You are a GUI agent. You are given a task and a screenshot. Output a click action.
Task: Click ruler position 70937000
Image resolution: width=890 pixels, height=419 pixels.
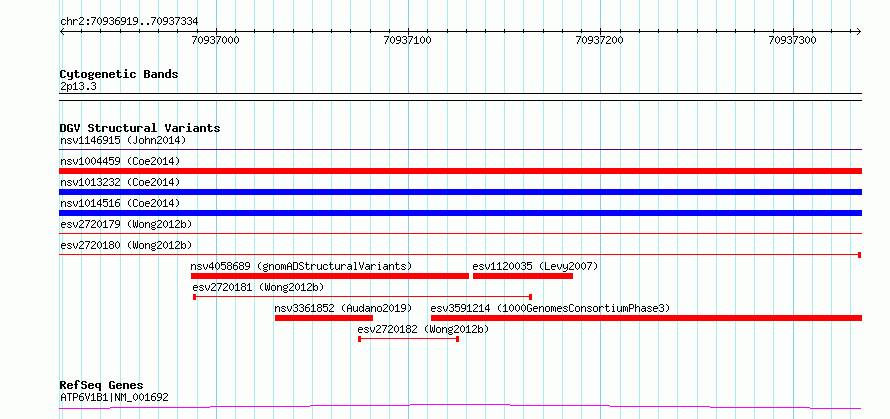point(216,40)
